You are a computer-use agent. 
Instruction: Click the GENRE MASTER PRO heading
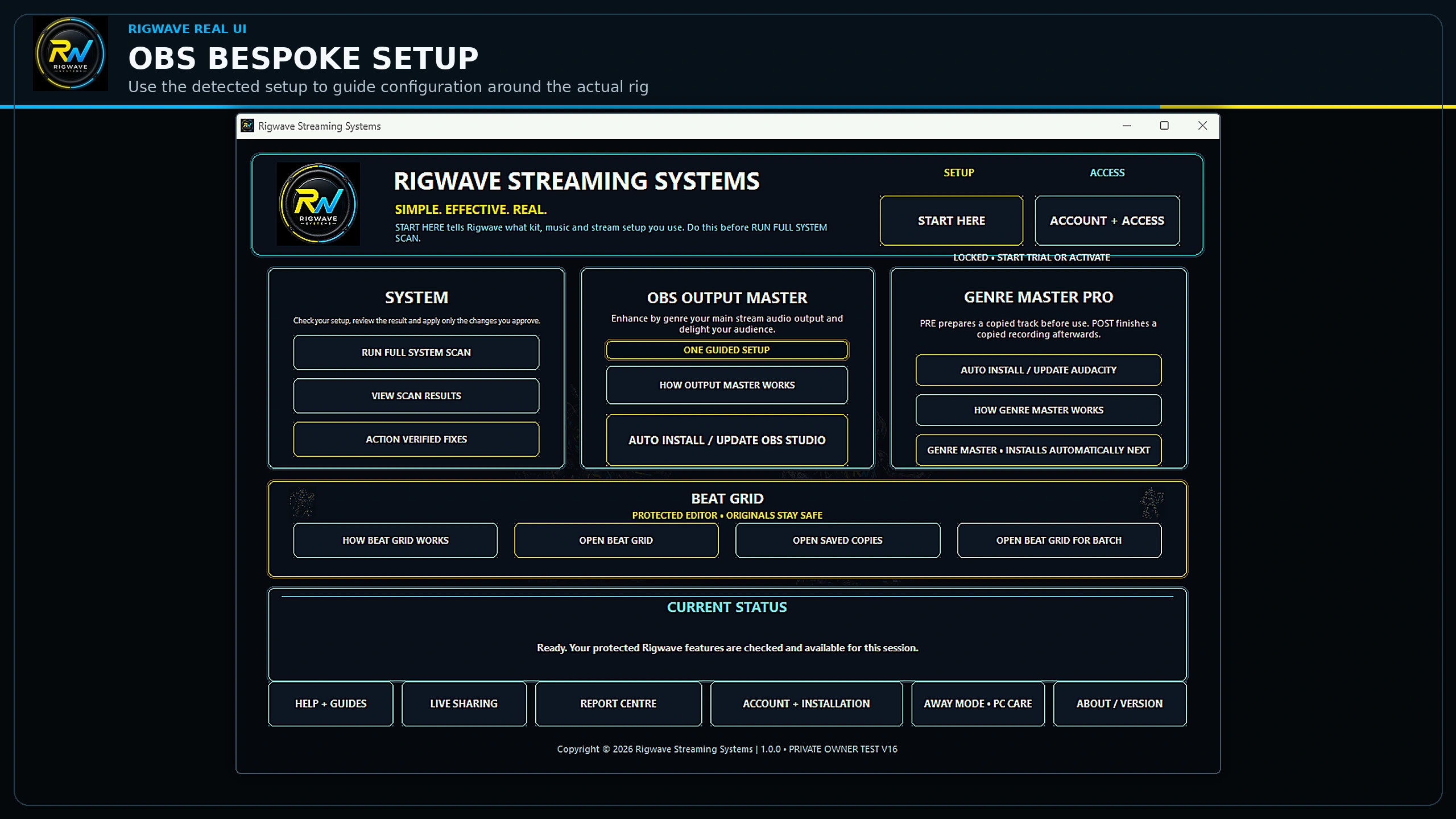[1039, 297]
